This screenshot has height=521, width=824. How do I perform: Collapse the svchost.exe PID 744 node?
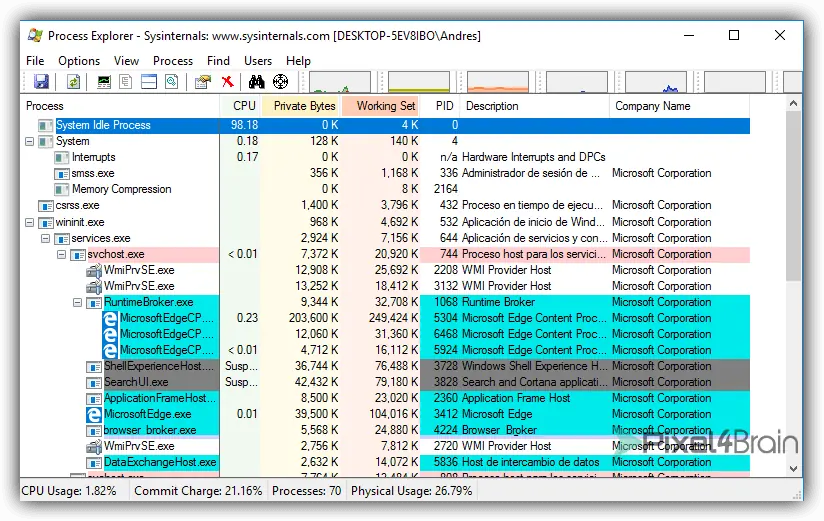click(x=61, y=254)
